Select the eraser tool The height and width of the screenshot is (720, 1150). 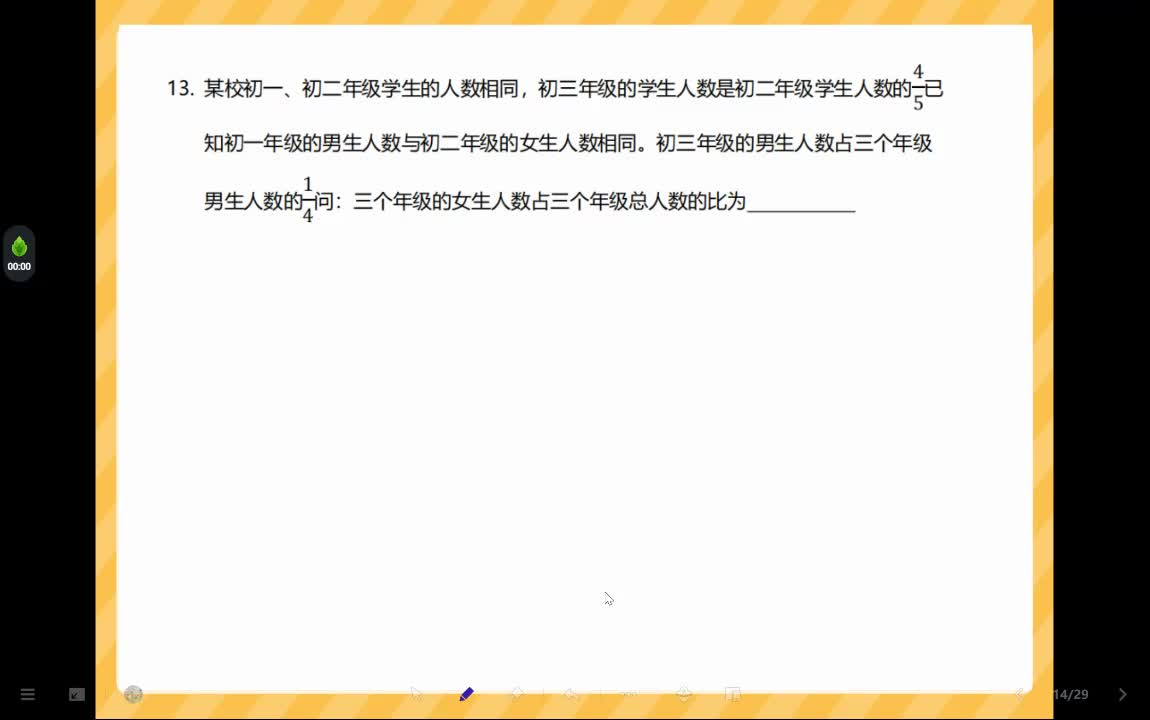point(517,694)
